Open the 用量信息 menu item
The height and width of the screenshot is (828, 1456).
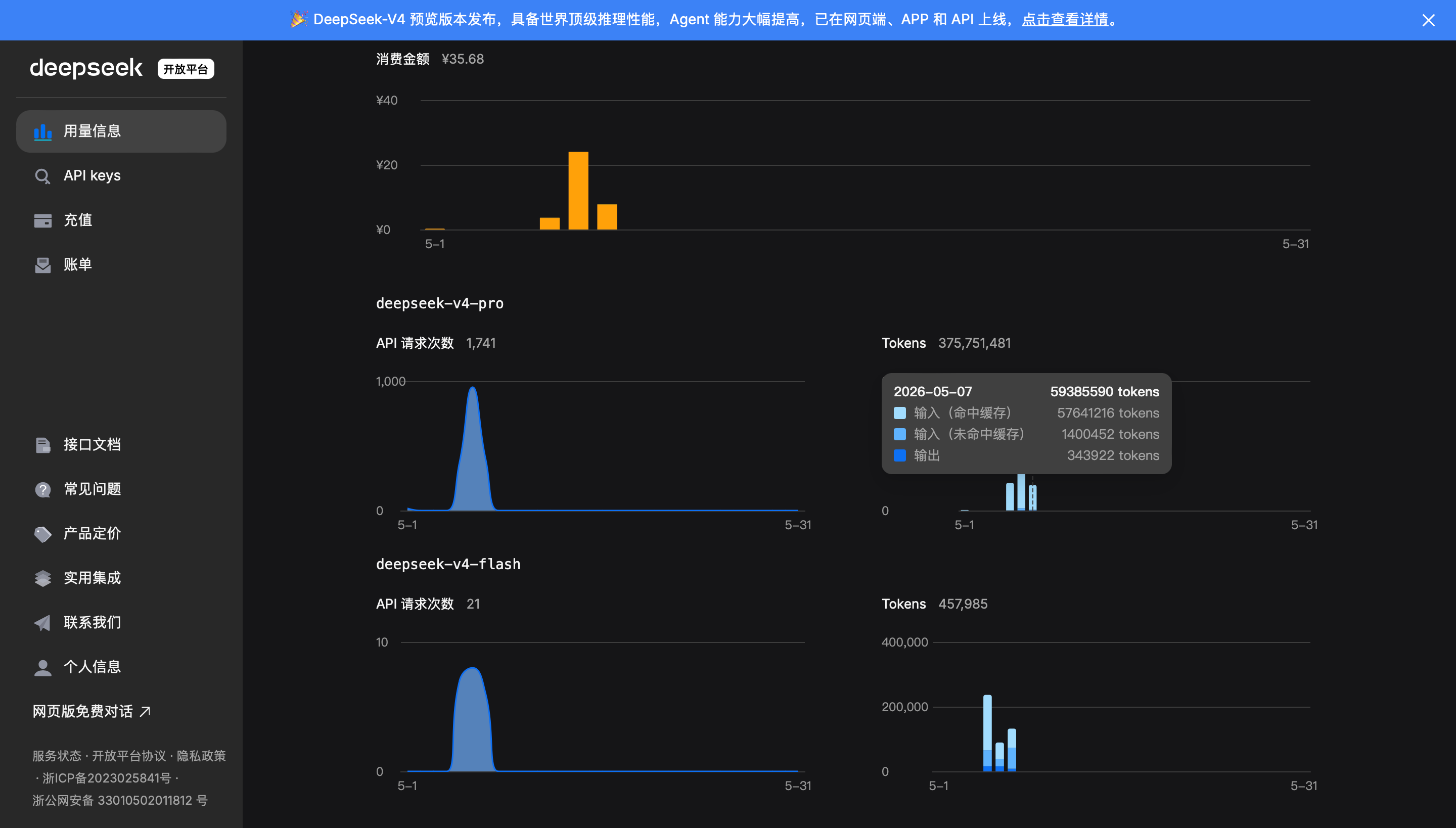pyautogui.click(x=121, y=131)
